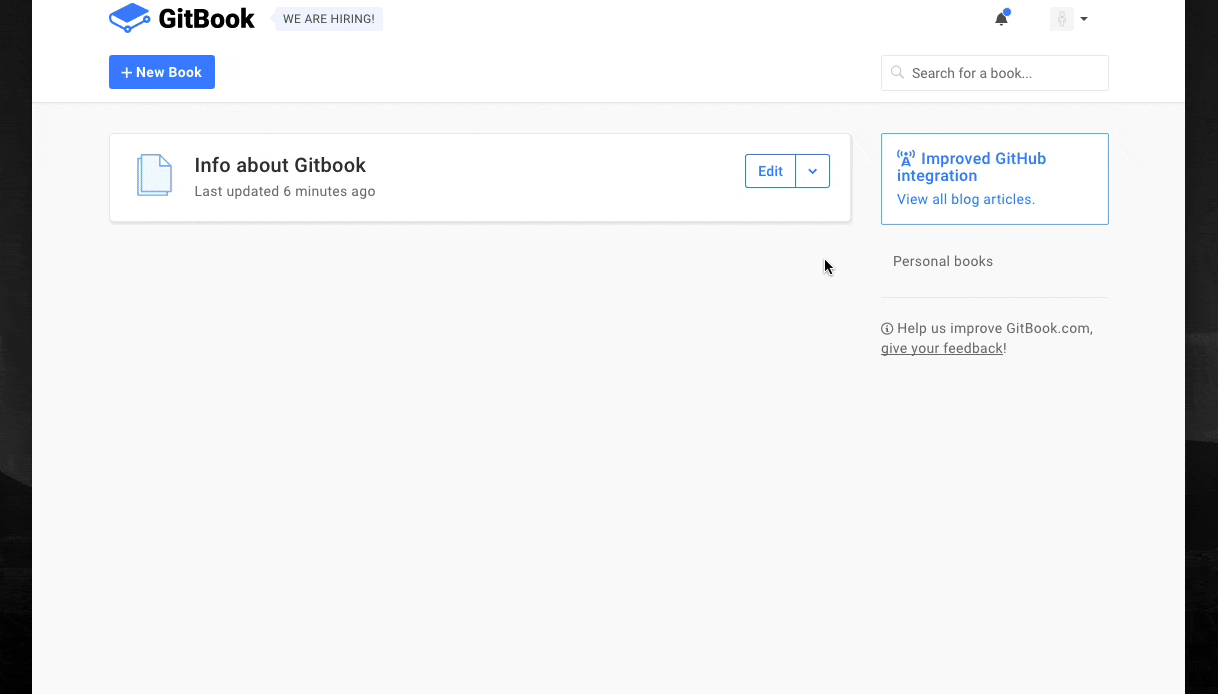Expand the dropdown arrow beside Edit
Image resolution: width=1218 pixels, height=694 pixels.
[x=813, y=171]
